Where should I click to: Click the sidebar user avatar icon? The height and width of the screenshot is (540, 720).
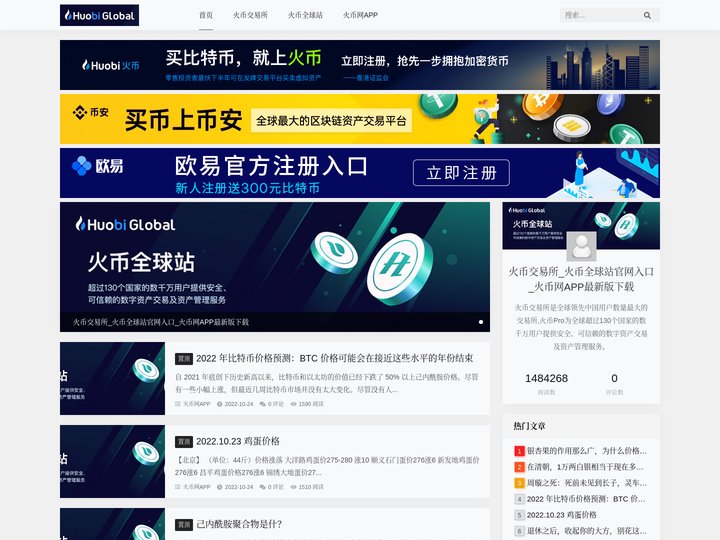[x=581, y=246]
